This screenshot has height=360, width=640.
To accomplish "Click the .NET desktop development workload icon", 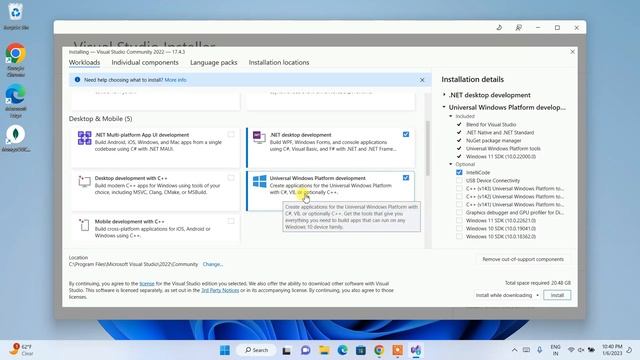I will point(259,137).
